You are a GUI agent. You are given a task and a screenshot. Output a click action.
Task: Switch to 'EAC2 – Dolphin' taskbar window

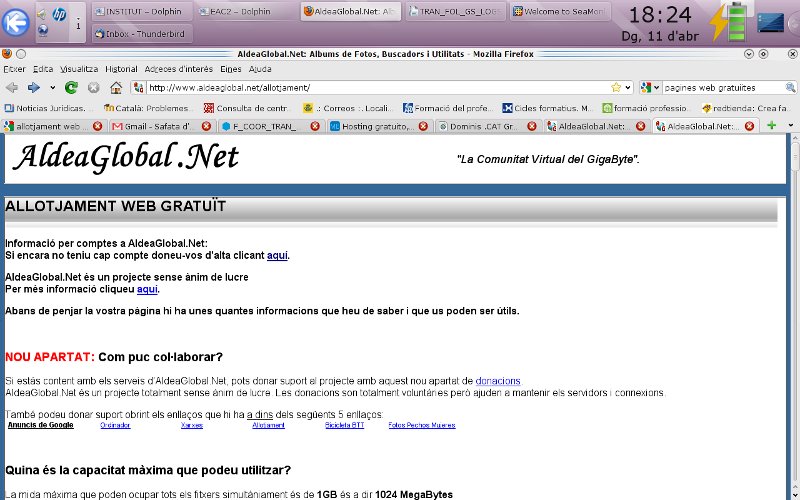[246, 11]
